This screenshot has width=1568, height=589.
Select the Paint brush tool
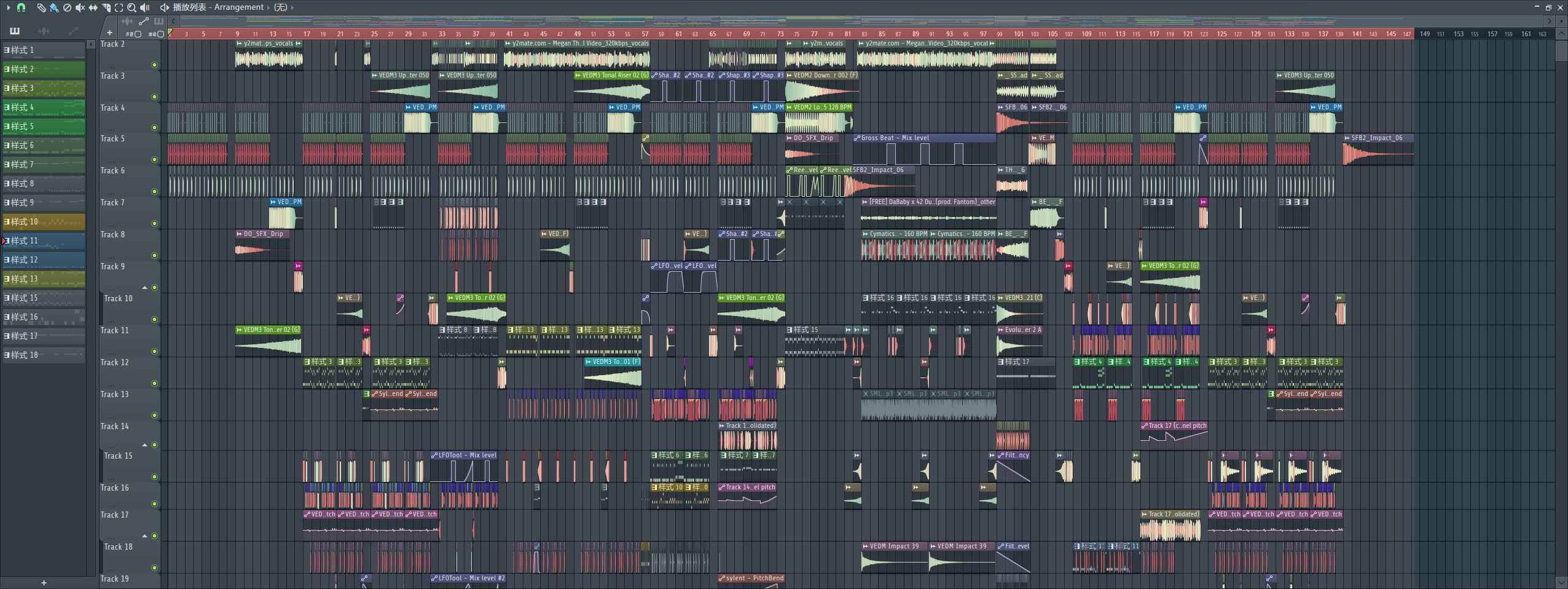(54, 7)
